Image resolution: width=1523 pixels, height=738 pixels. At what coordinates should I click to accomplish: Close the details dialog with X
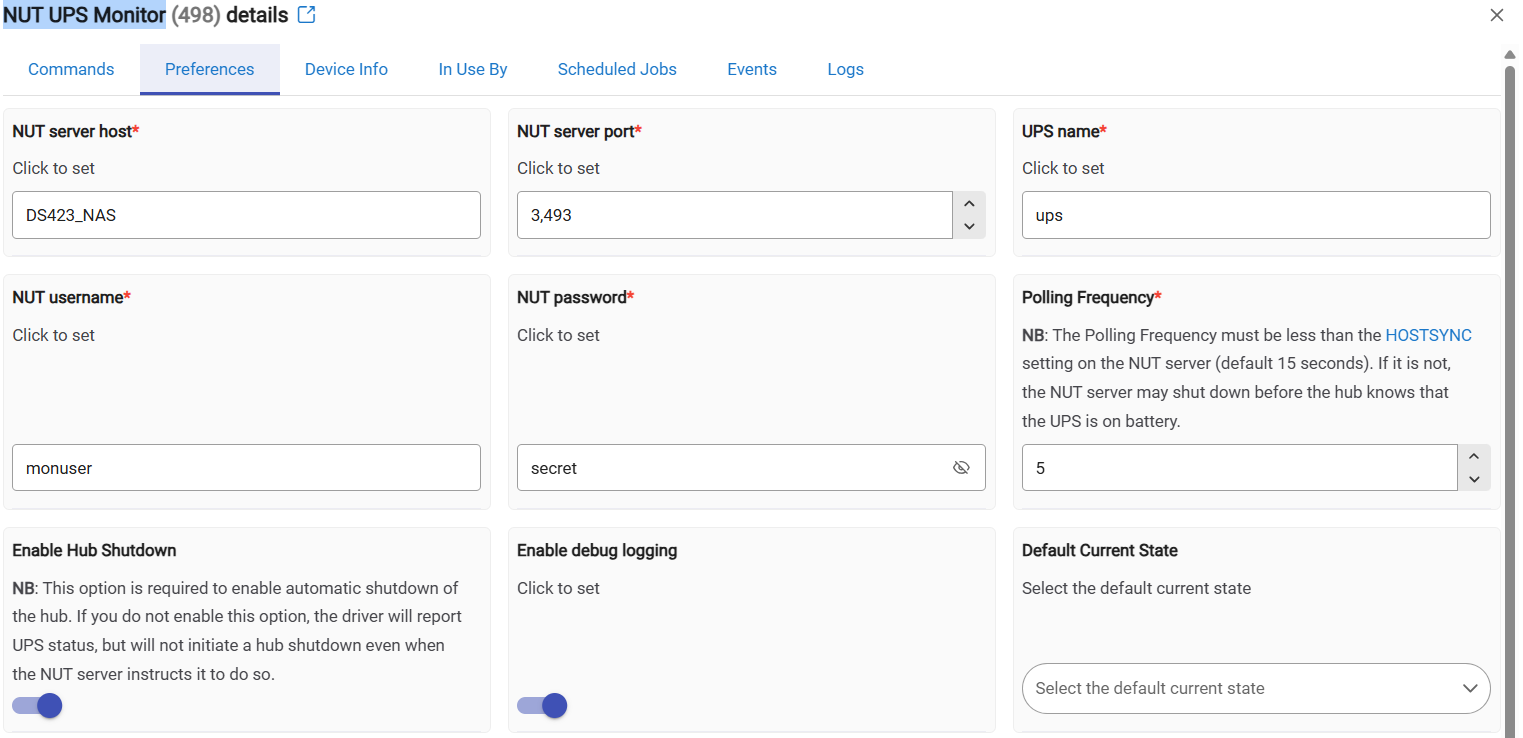click(1497, 15)
